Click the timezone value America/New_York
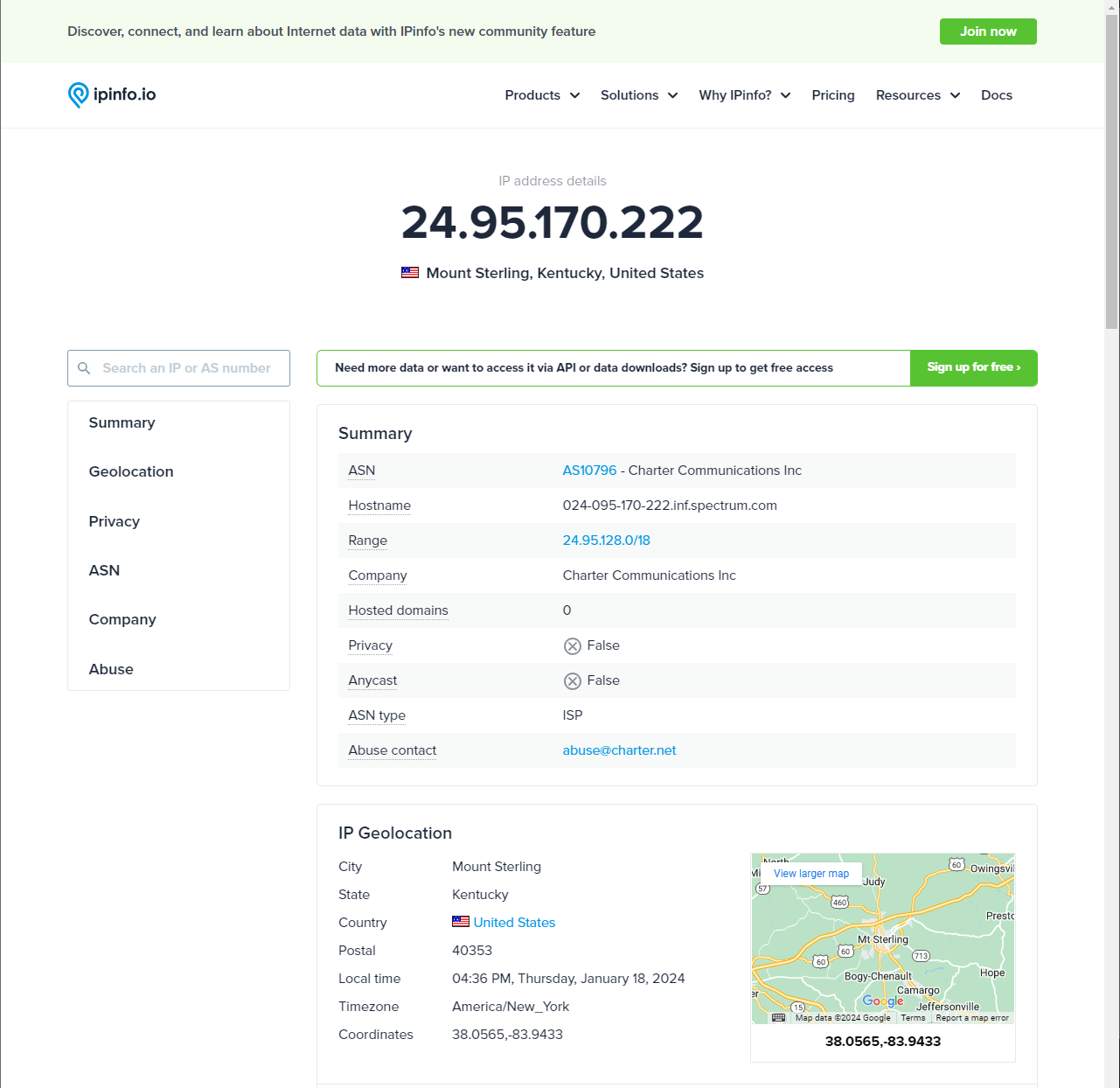Image resolution: width=1120 pixels, height=1088 pixels. point(511,1006)
